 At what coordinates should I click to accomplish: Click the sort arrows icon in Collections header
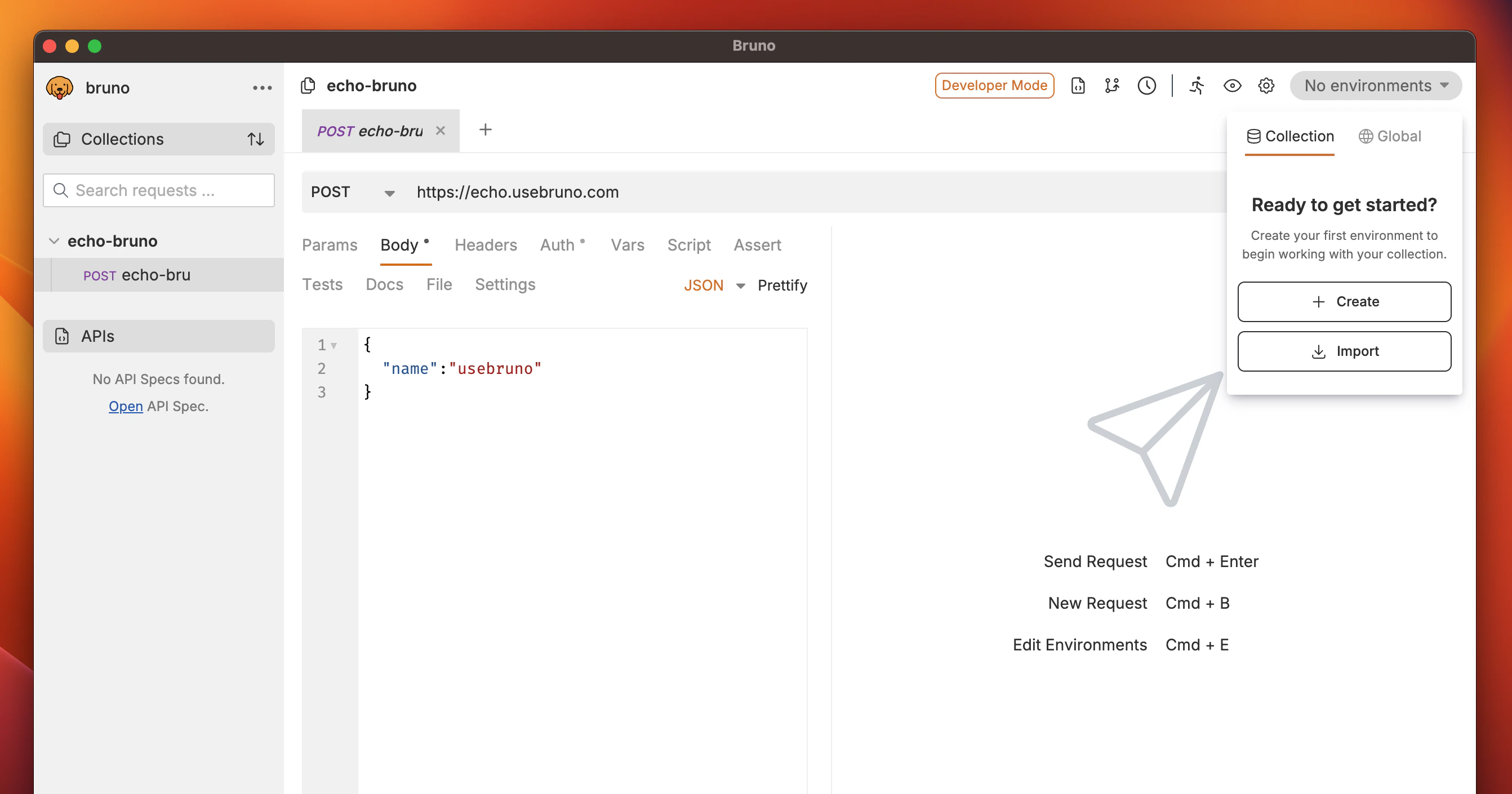(255, 139)
